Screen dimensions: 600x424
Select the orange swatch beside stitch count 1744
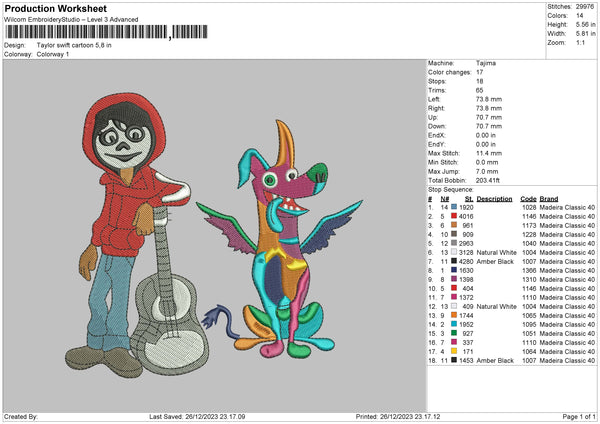click(x=454, y=315)
